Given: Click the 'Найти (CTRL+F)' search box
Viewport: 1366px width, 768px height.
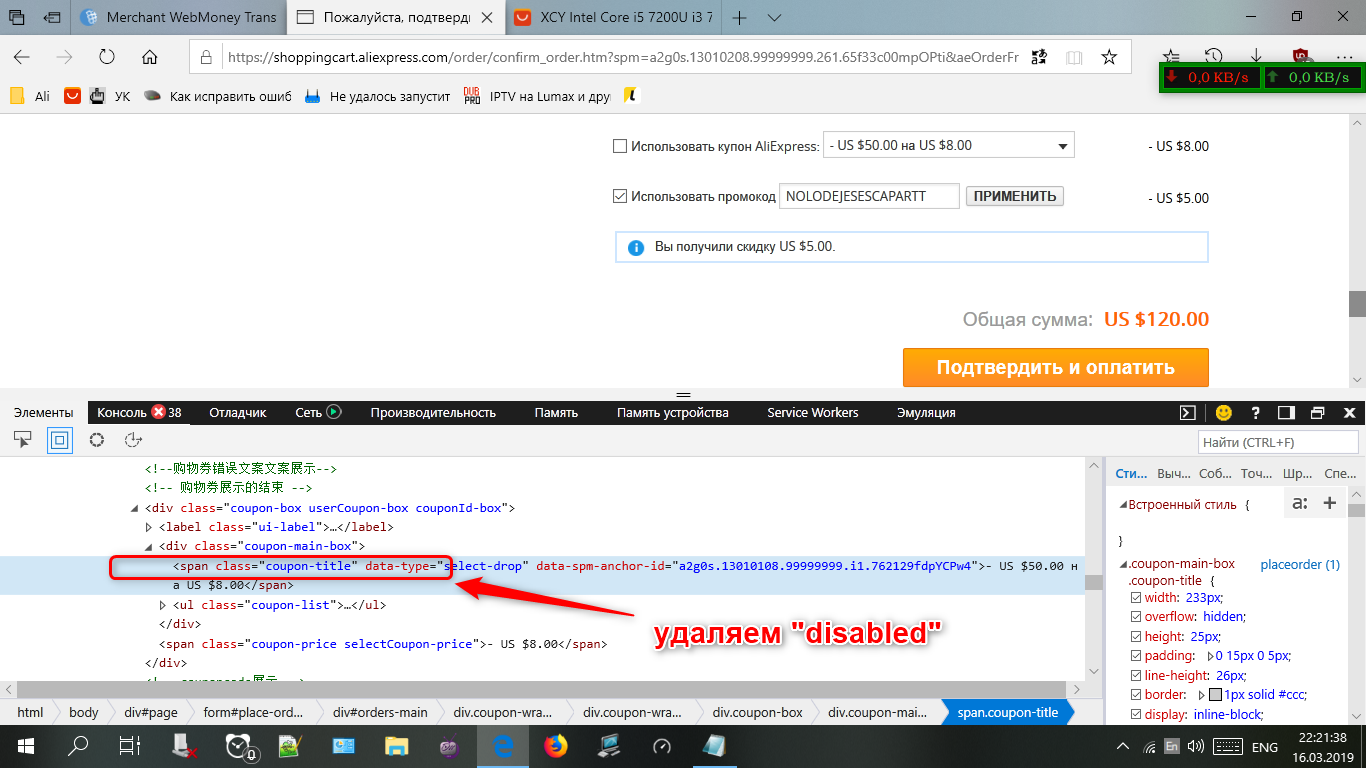Looking at the screenshot, I should tap(1278, 442).
